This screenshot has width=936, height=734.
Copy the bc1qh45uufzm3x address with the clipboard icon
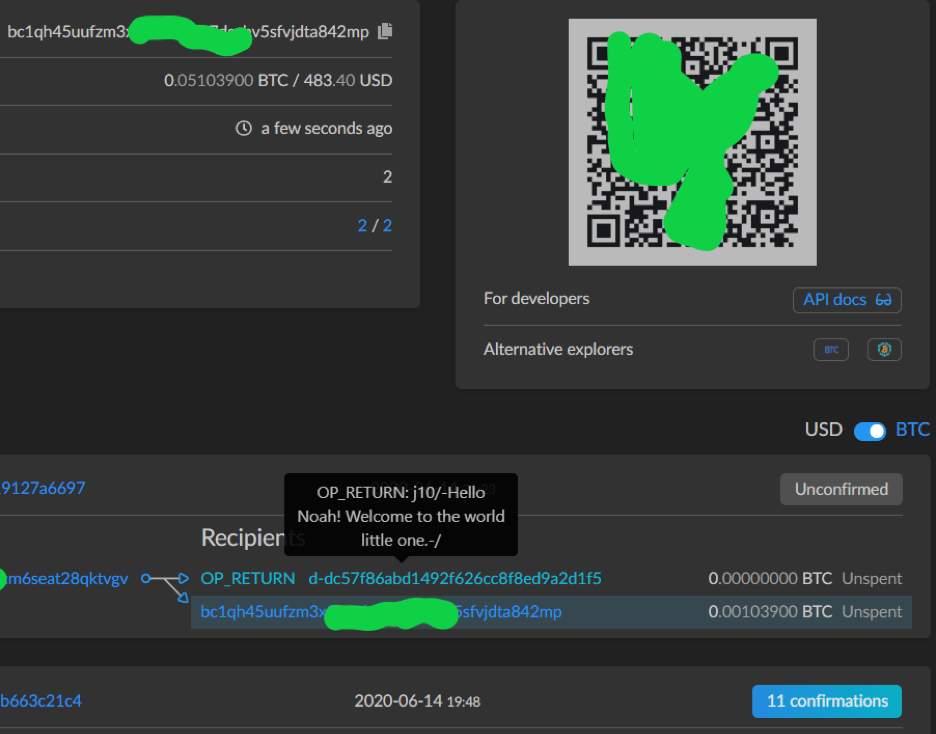(x=385, y=31)
